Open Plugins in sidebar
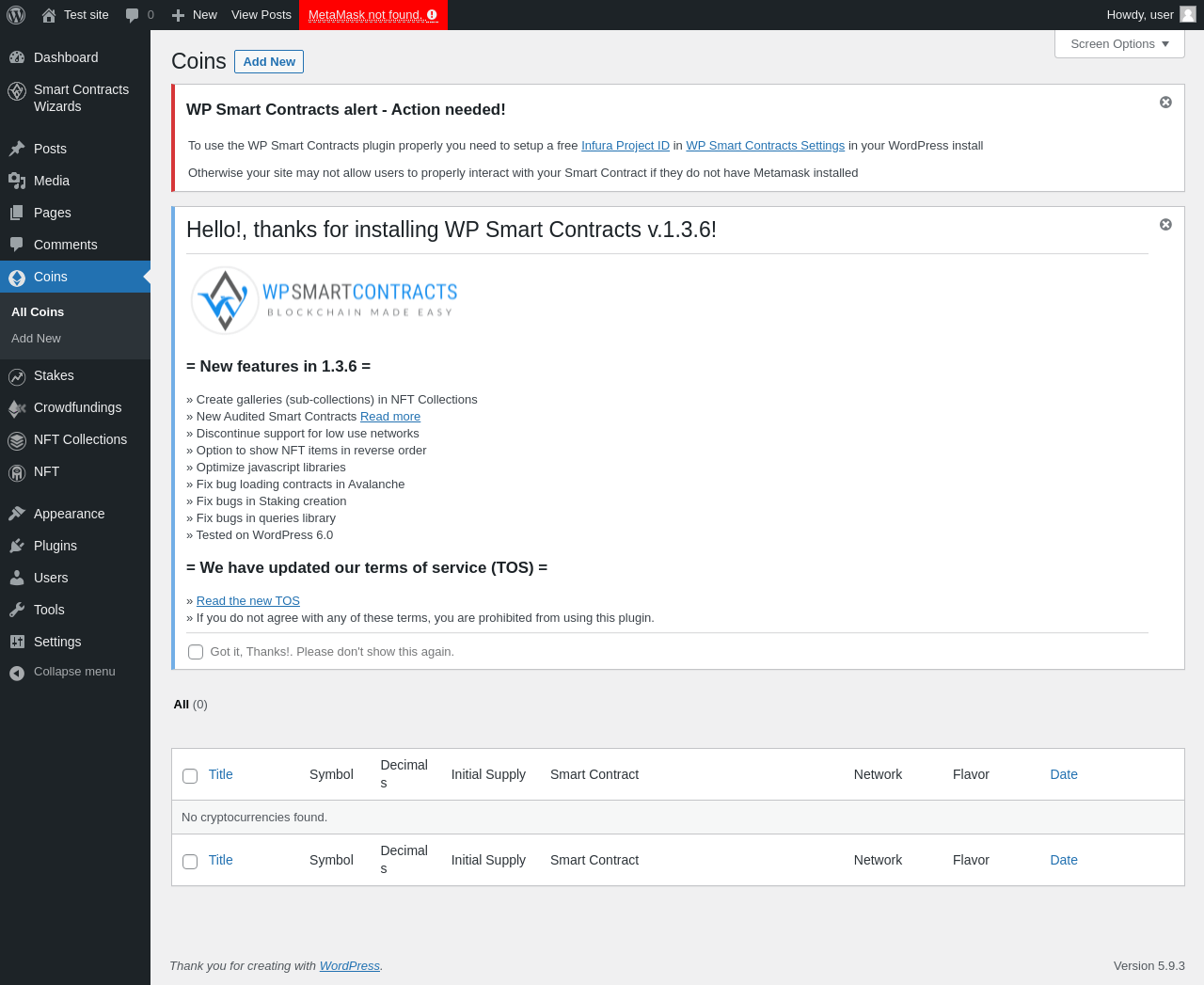Viewport: 1204px width, 985px height. (75, 546)
